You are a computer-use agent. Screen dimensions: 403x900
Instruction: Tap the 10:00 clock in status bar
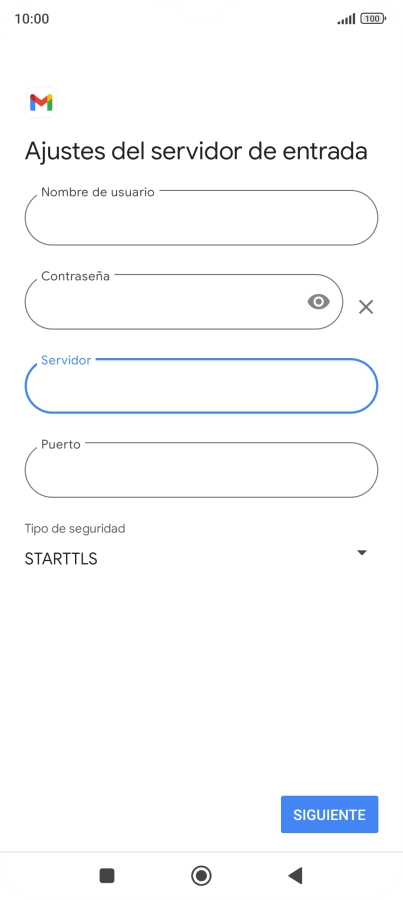pyautogui.click(x=32, y=19)
